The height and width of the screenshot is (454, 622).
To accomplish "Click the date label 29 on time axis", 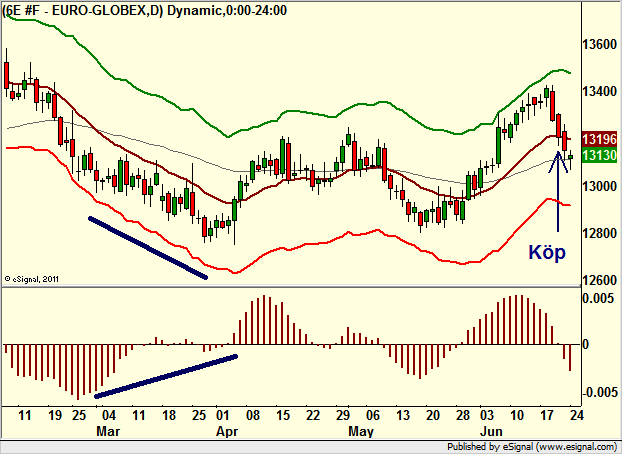I will (x=343, y=416).
